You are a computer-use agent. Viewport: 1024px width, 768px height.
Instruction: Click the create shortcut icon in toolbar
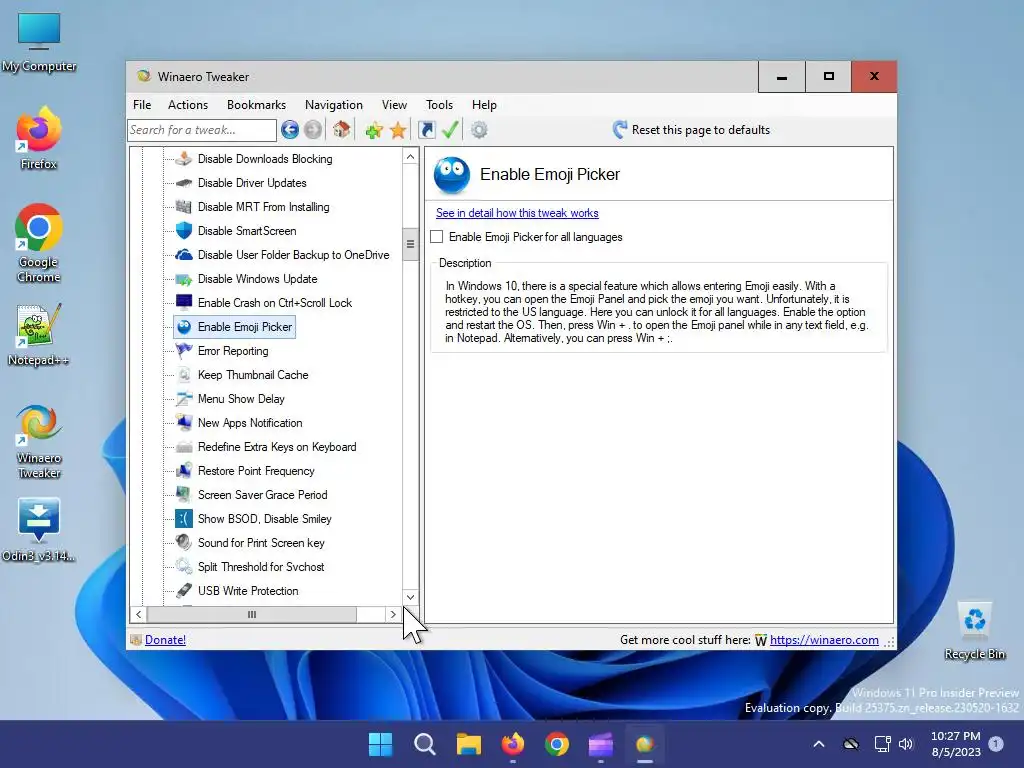(426, 130)
